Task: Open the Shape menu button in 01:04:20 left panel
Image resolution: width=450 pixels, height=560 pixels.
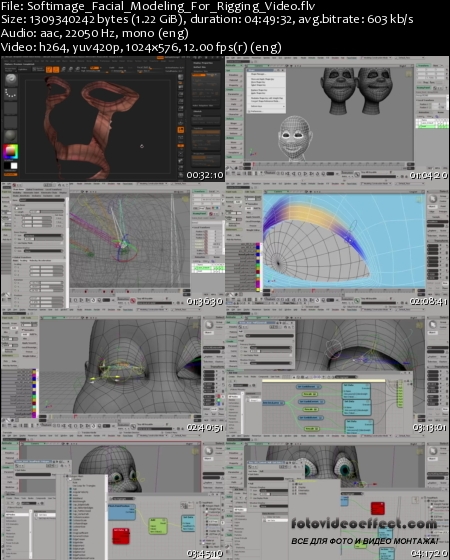Action: (233, 124)
